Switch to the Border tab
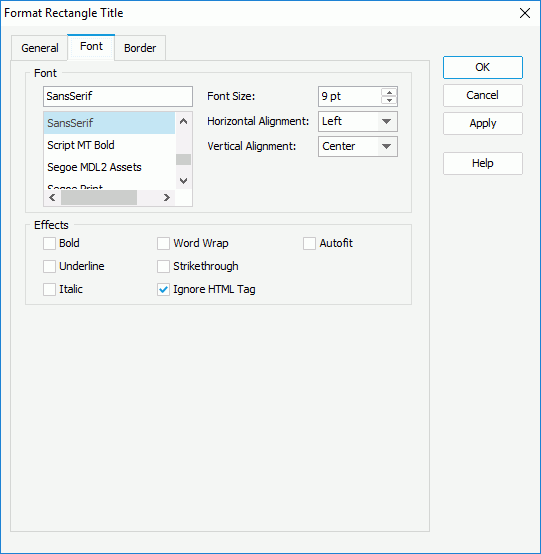 (140, 48)
